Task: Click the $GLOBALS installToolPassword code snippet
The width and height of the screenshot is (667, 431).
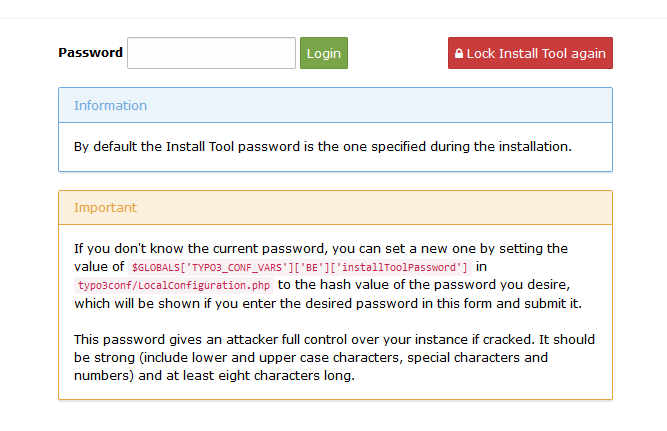Action: (299, 268)
